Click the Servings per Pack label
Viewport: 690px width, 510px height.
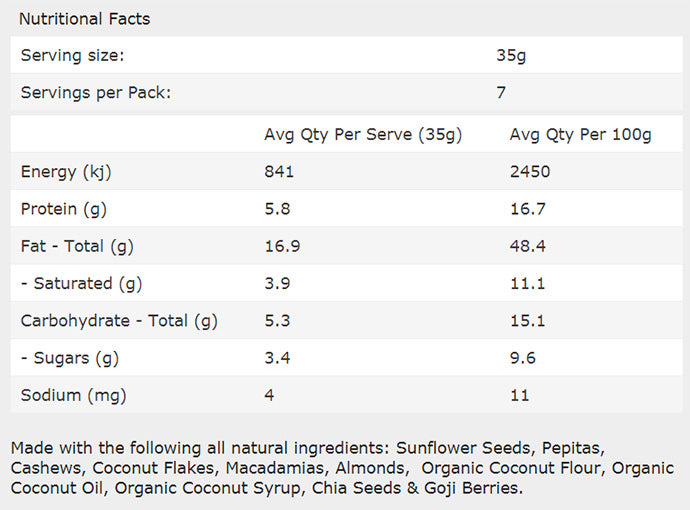coord(96,93)
